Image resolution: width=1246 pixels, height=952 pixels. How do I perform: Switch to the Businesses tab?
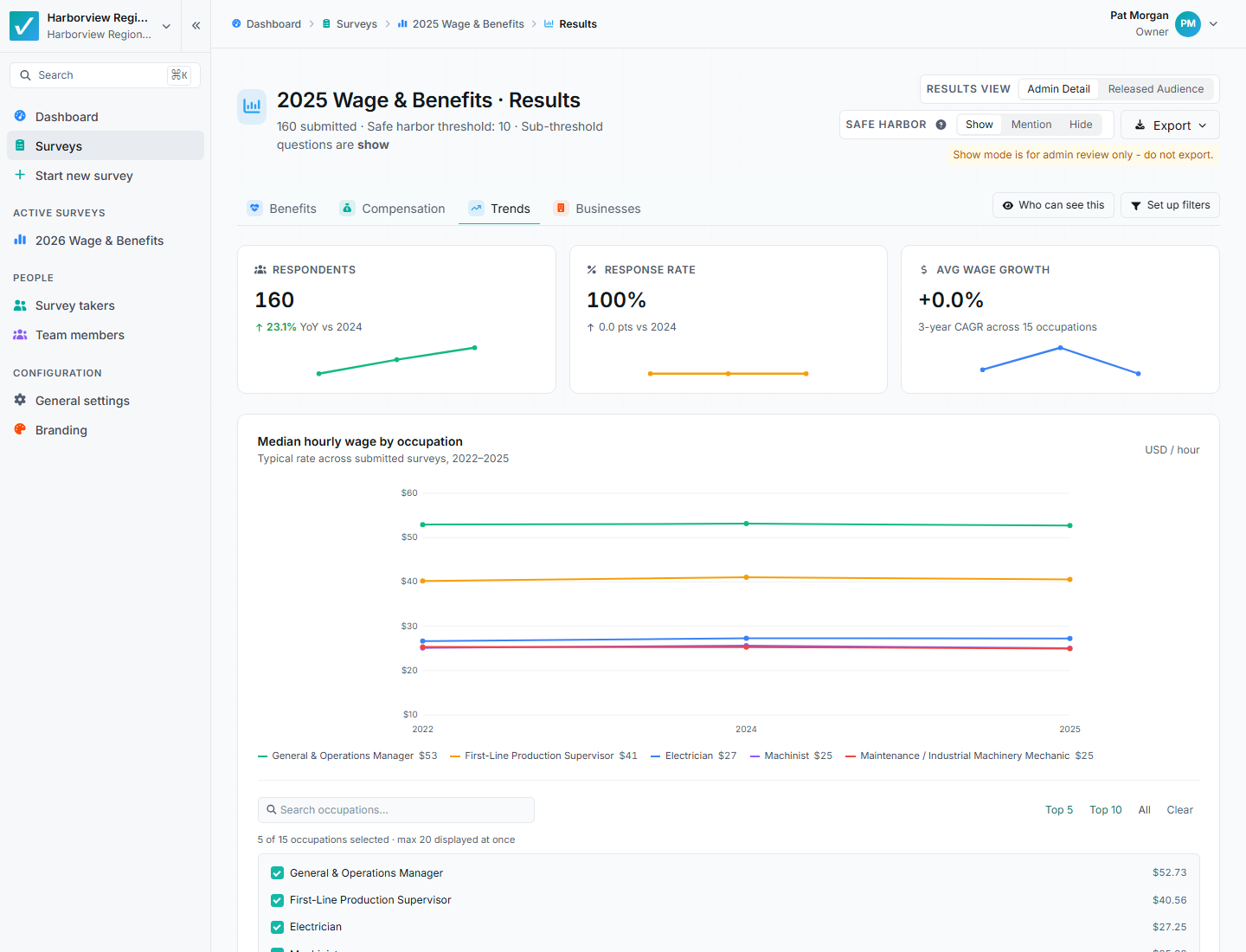598,209
